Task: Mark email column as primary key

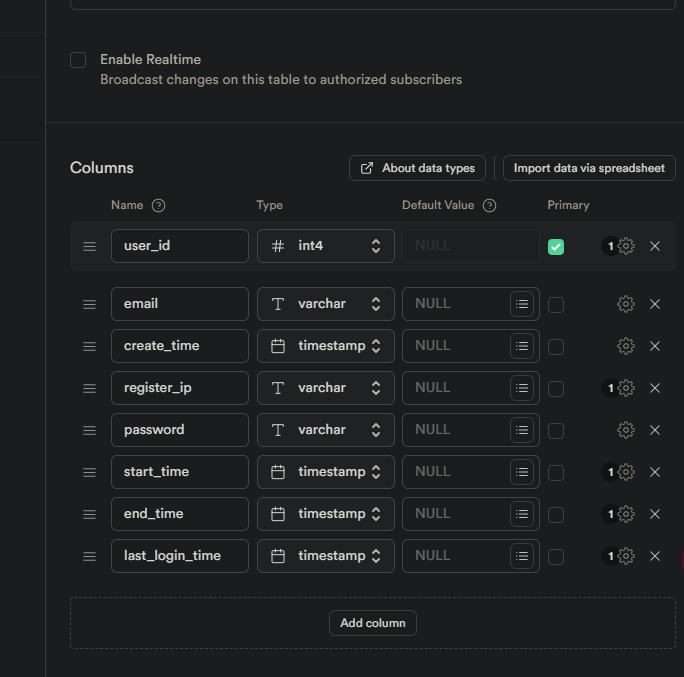Action: [x=556, y=304]
